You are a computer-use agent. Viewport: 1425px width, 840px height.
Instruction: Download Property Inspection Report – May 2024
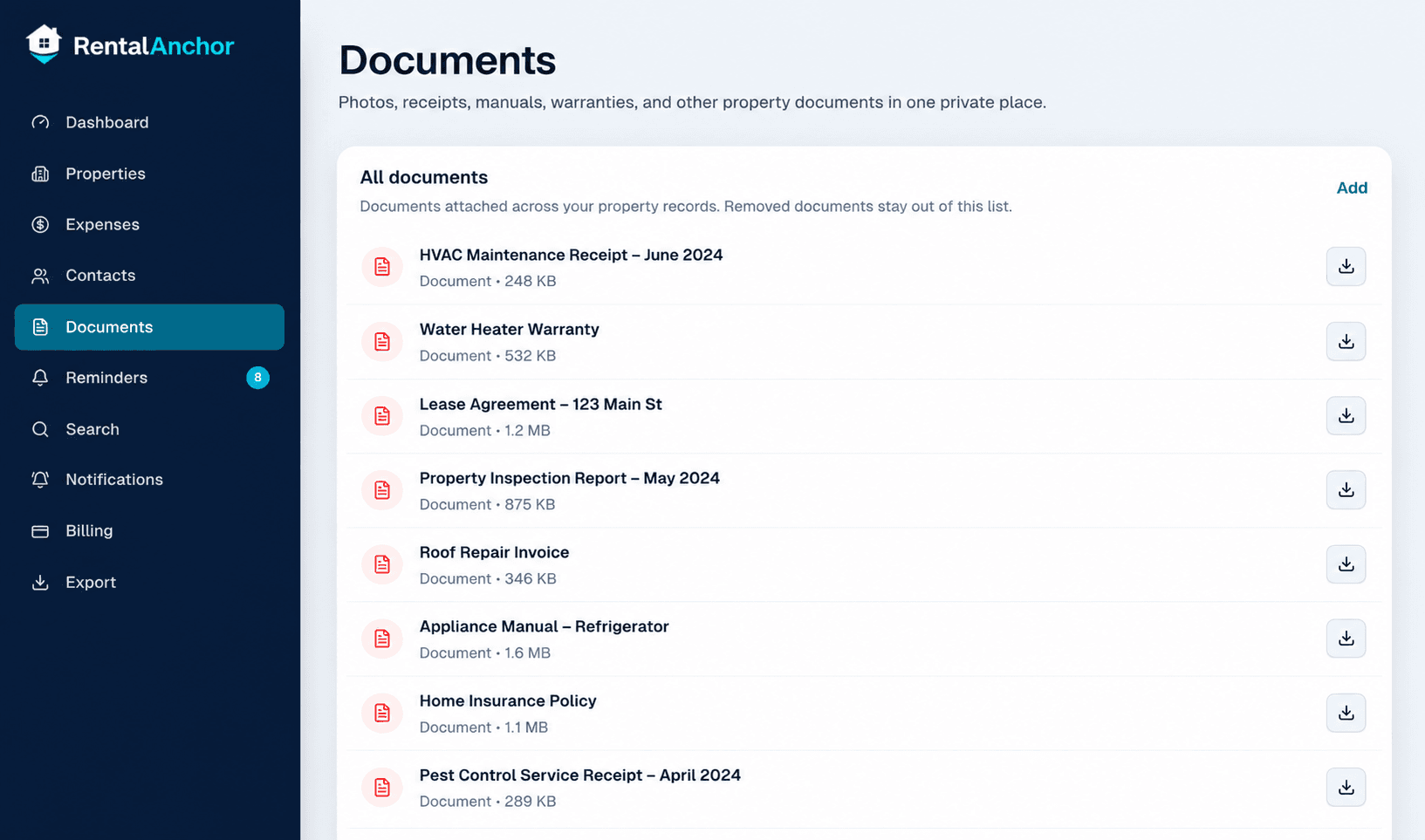[x=1346, y=489]
